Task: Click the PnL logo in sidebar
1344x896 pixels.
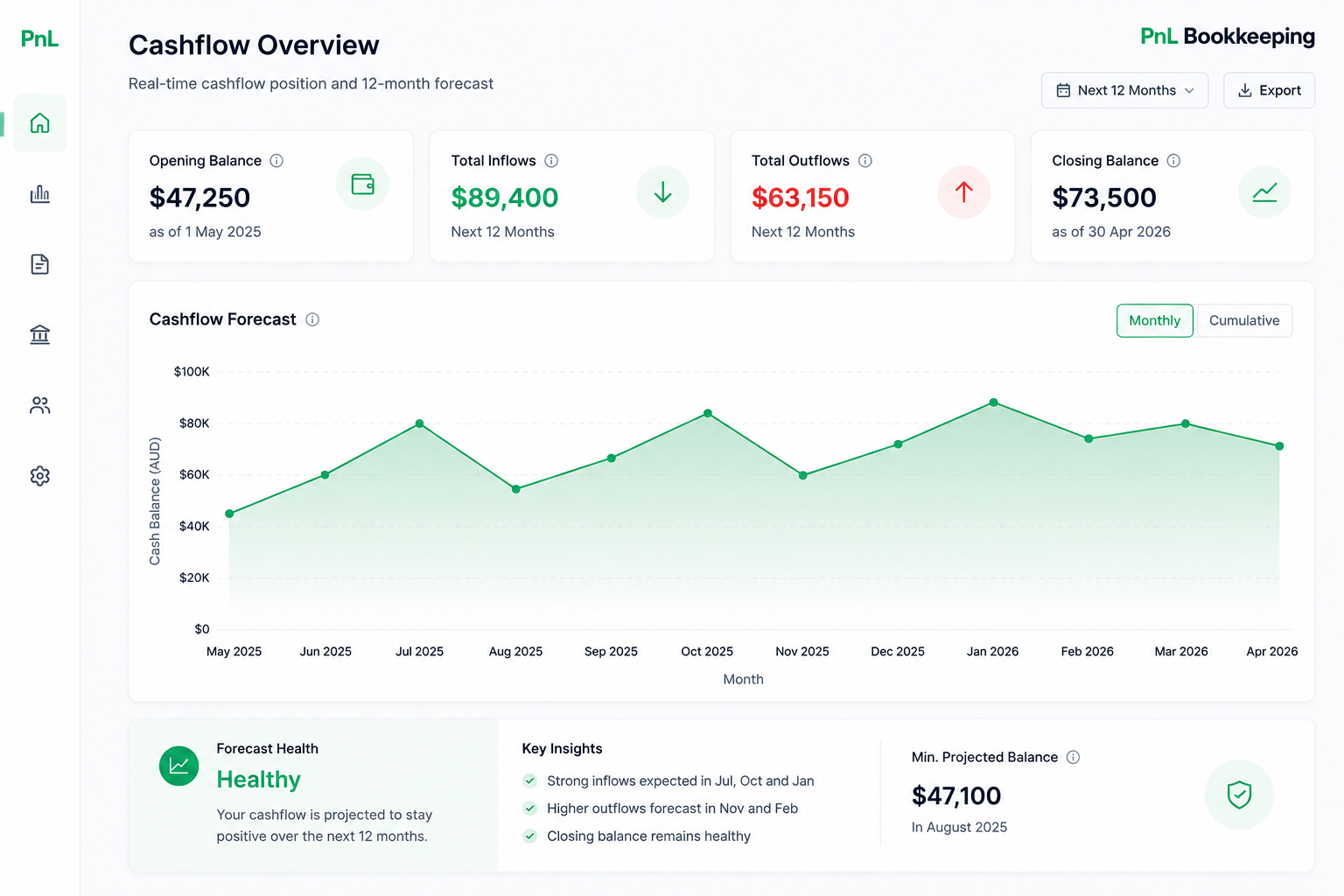Action: coord(39,38)
